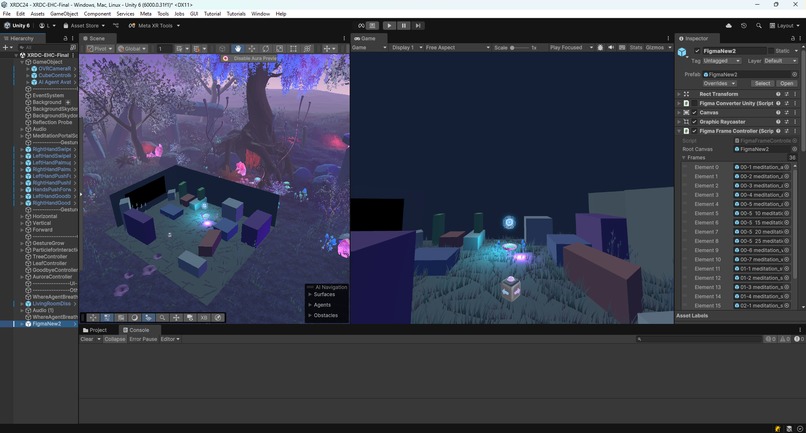Open the Component menu
The image size is (806, 433).
tap(97, 14)
